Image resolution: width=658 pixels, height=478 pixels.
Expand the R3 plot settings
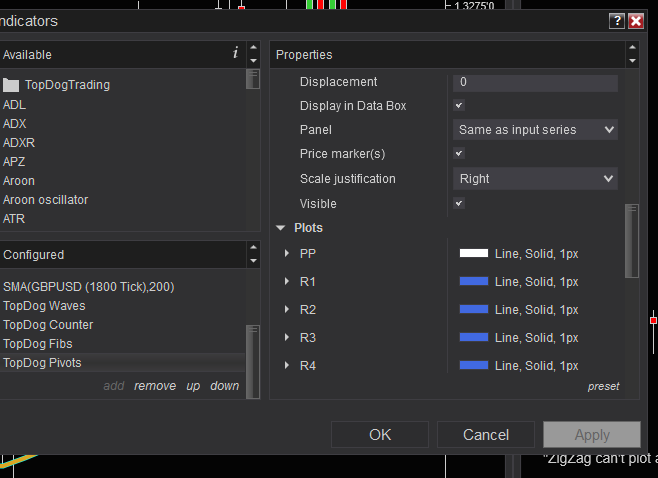click(287, 338)
